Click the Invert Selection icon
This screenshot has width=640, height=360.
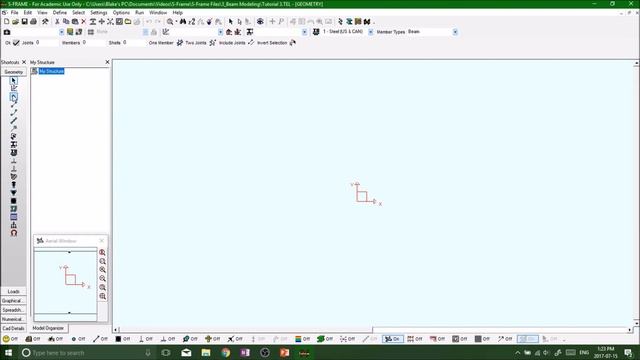point(293,42)
